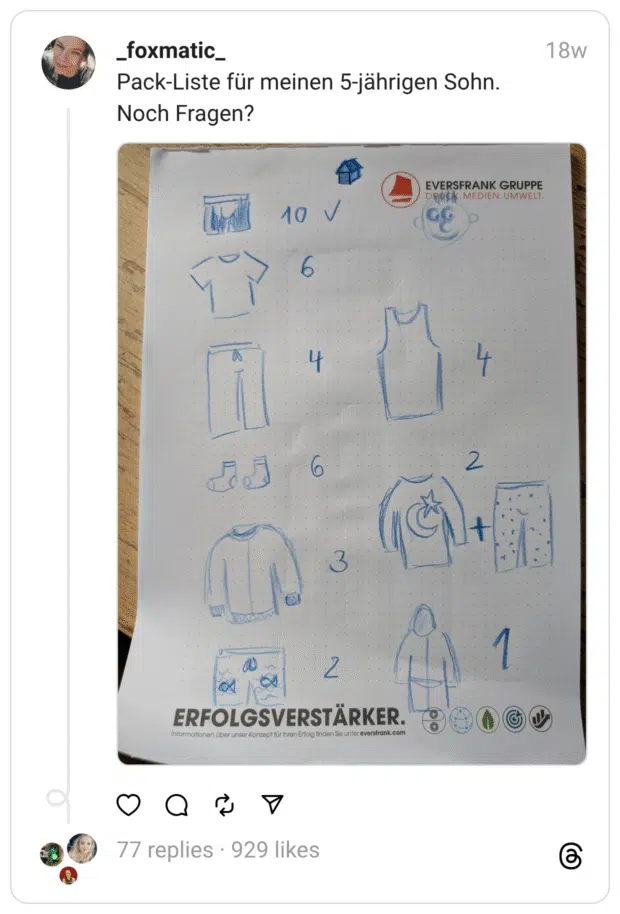Screen dimensions: 620x914
Task: Open the _foxmatic_ username link
Action: (171, 51)
